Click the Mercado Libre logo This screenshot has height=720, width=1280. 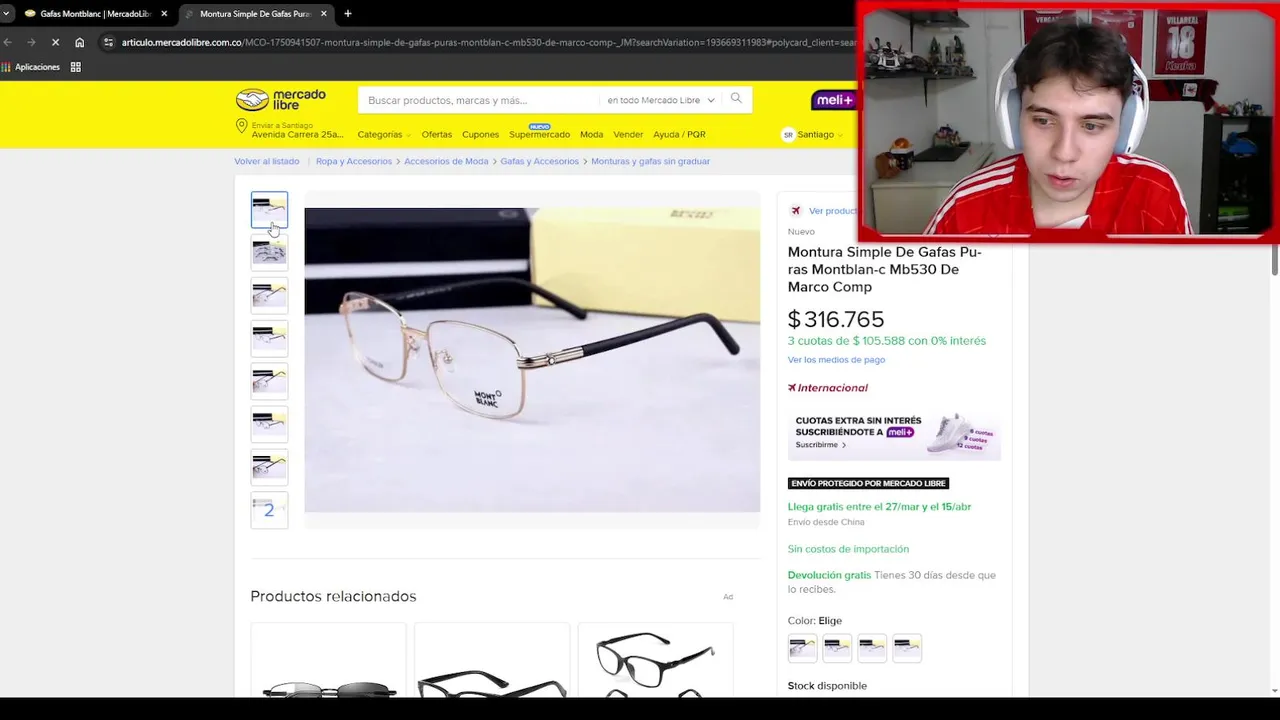[280, 99]
